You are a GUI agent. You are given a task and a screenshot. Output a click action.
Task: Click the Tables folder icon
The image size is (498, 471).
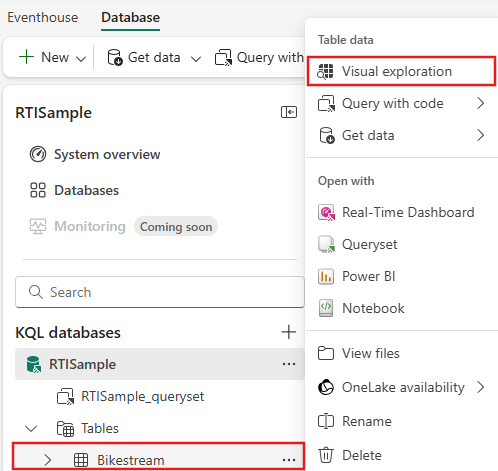(x=65, y=428)
